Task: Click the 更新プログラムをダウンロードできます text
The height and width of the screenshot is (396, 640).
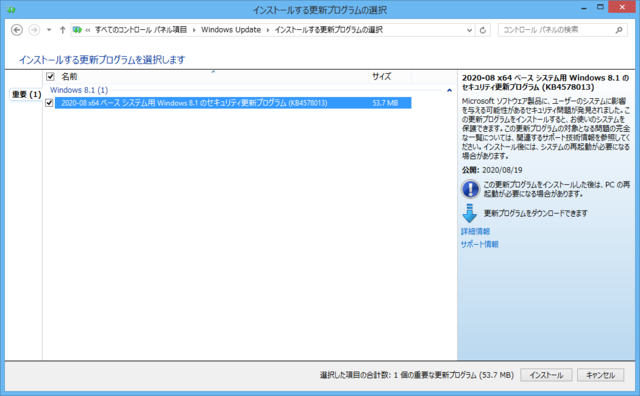Action: 536,213
